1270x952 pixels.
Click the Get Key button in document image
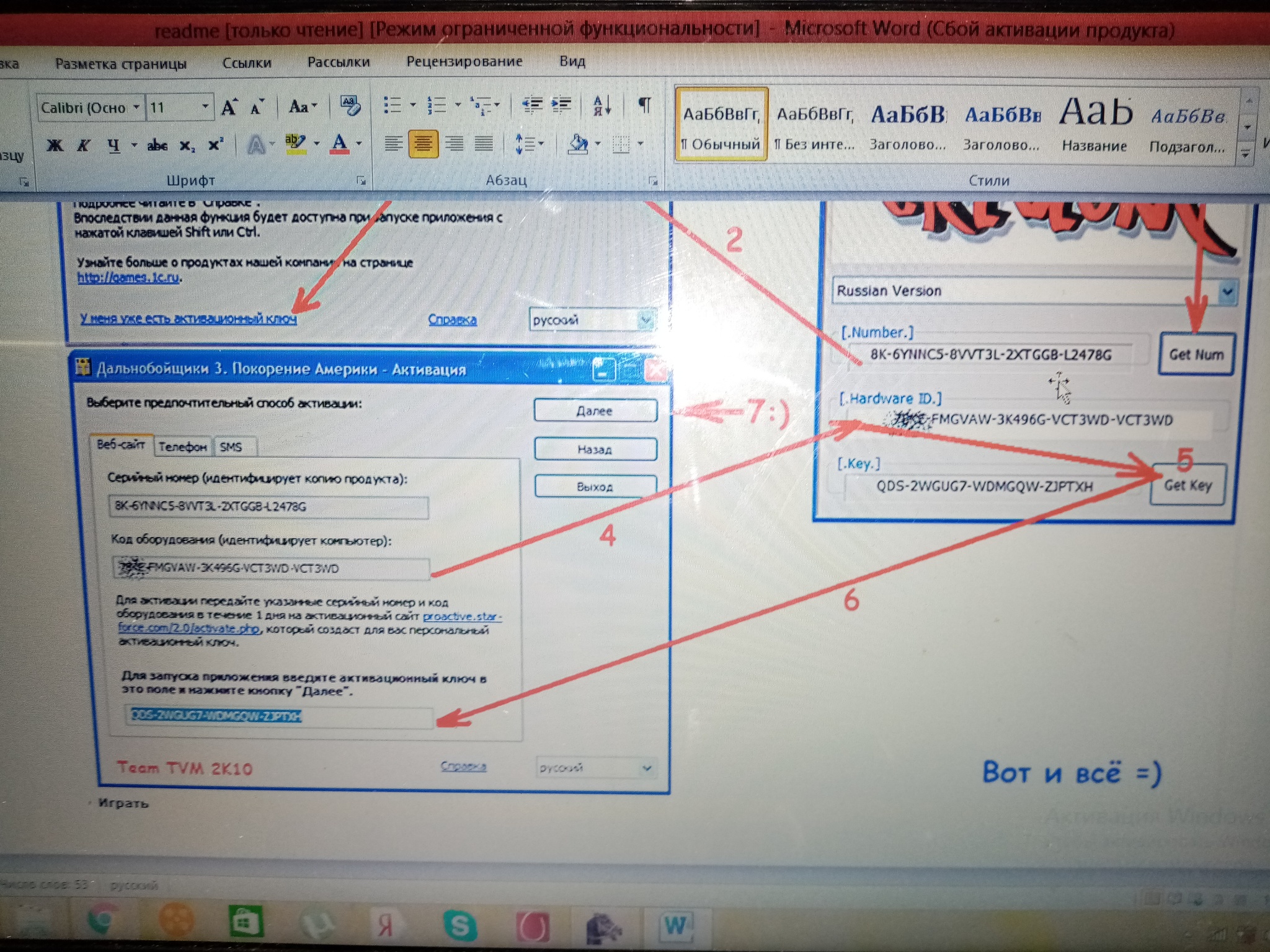click(x=1188, y=485)
